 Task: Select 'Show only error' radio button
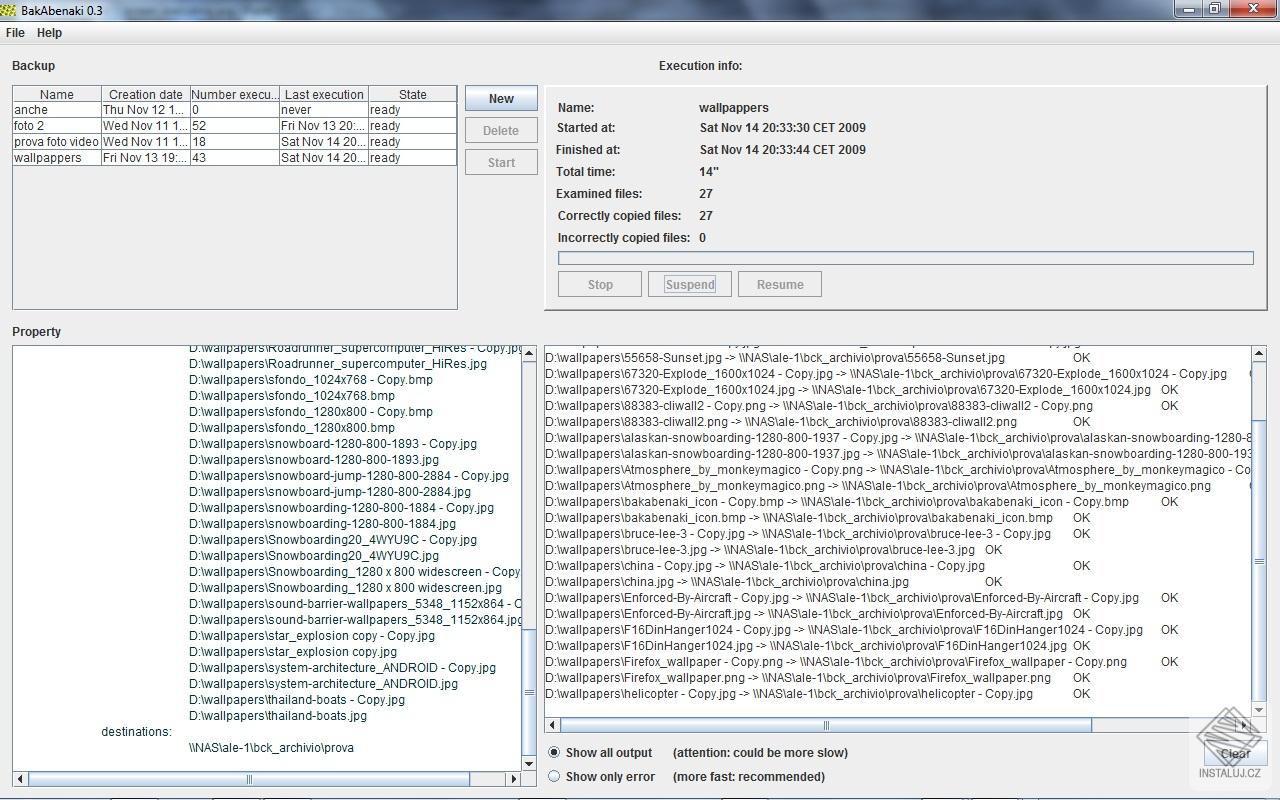click(555, 776)
